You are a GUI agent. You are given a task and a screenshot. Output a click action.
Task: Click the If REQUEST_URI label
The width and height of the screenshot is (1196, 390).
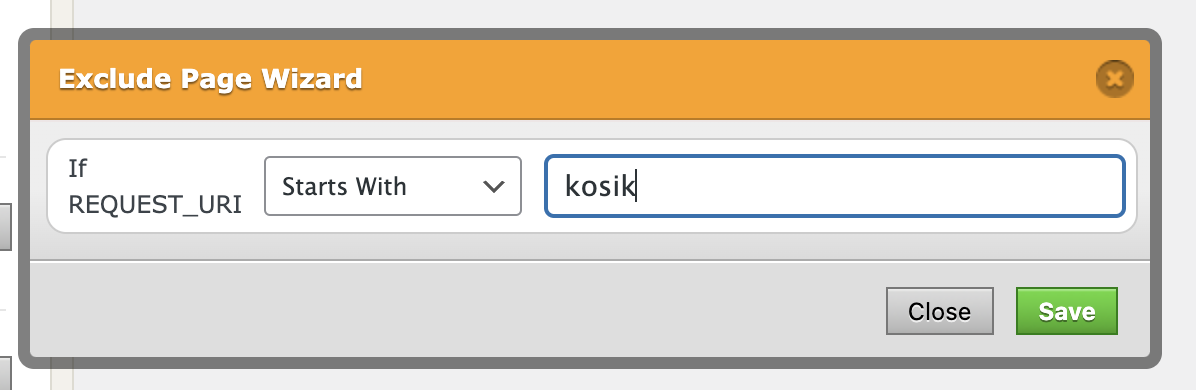(x=155, y=186)
